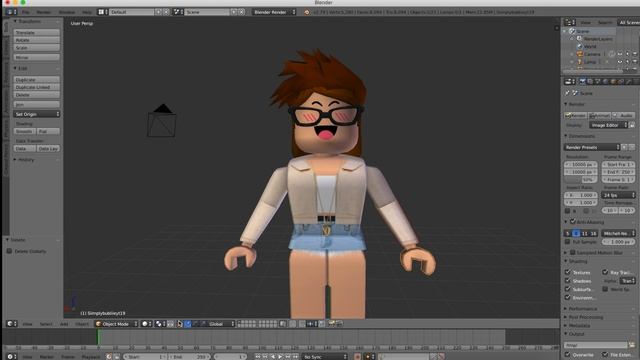Open the Render menu in the top header
640x360 pixels.
(44, 12)
